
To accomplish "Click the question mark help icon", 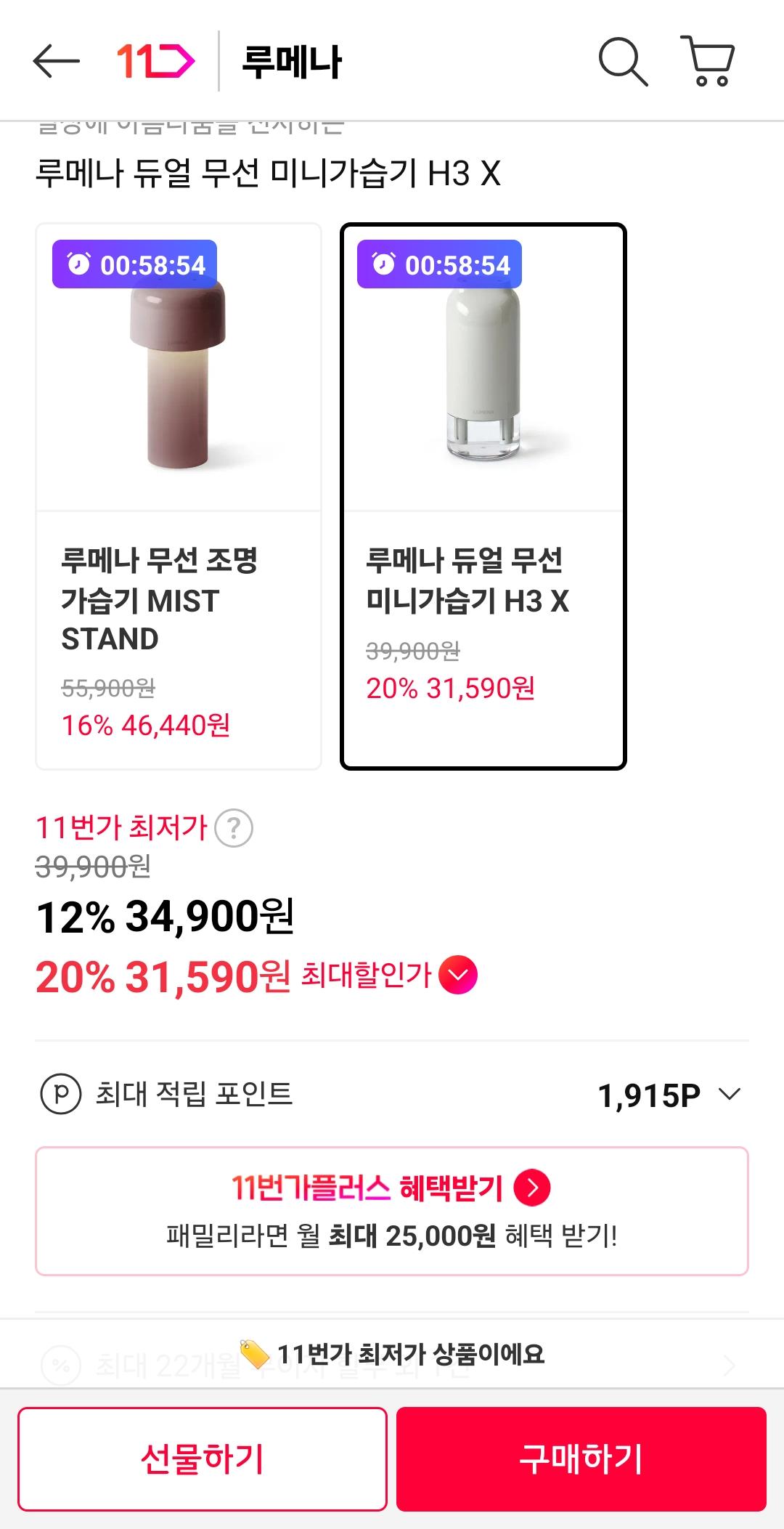I will (x=234, y=828).
